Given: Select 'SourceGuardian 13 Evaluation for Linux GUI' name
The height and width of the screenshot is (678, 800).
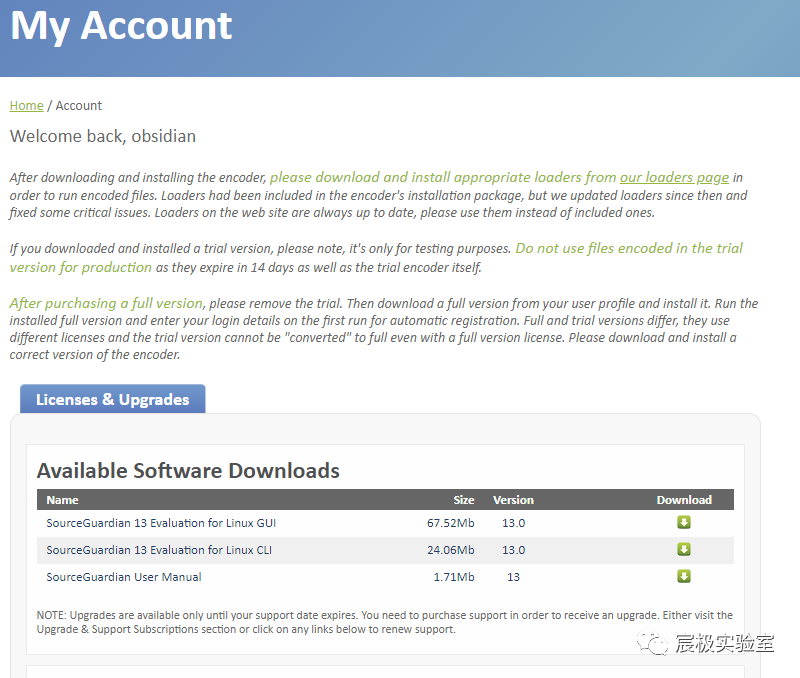Looking at the screenshot, I should tap(161, 523).
